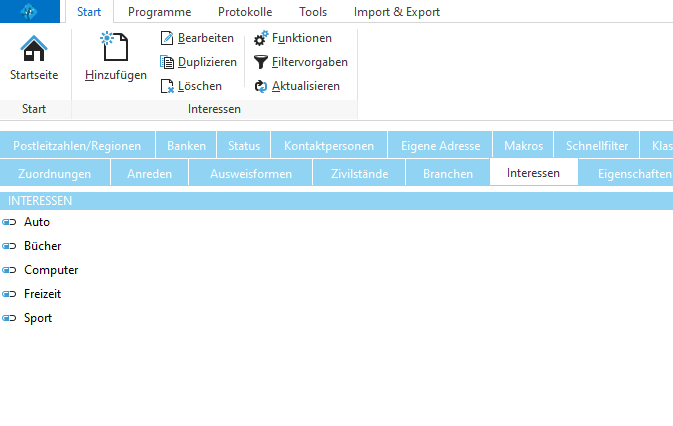This screenshot has height=426, width=673.
Task: Switch to the Ausweisformen tab
Action: coord(251,173)
